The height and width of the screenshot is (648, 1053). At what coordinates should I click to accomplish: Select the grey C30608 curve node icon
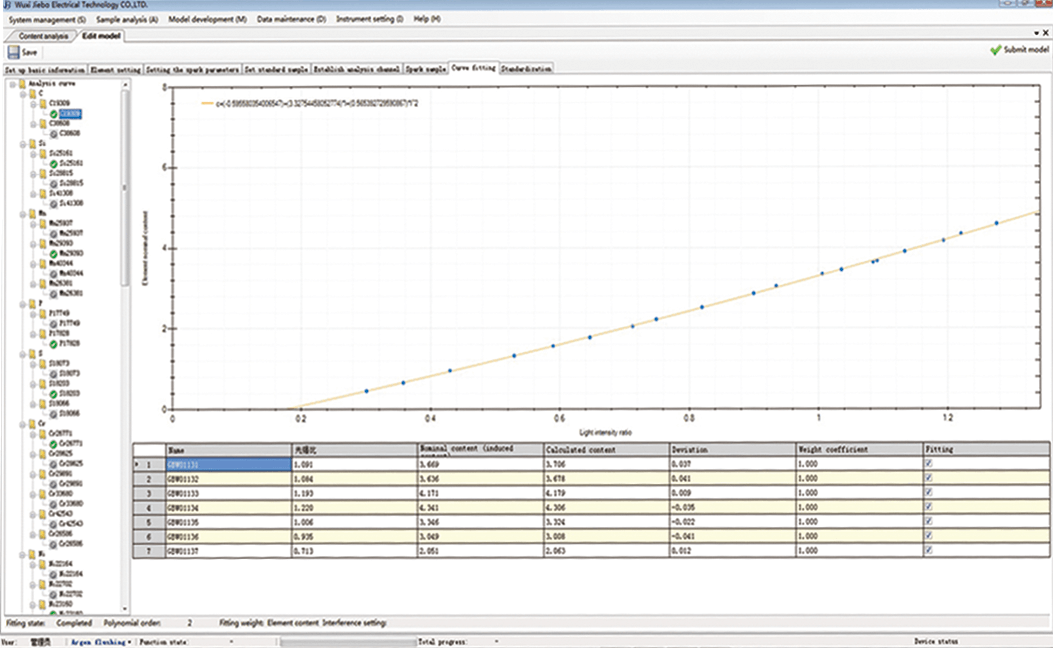[x=53, y=132]
